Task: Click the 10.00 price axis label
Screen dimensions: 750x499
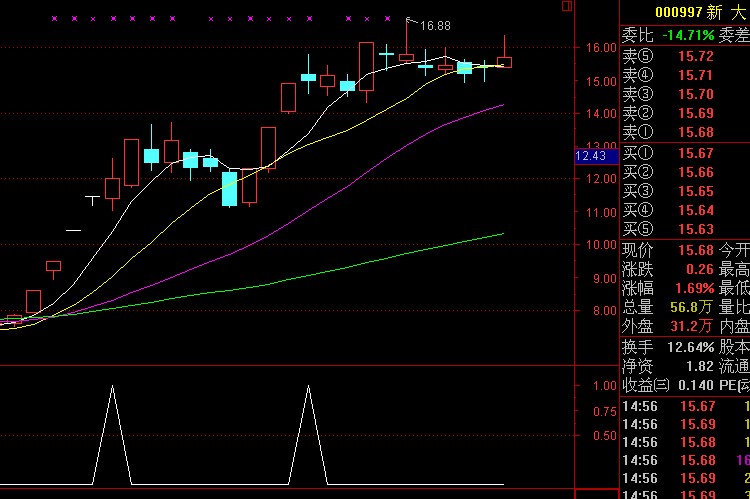Action: pyautogui.click(x=601, y=245)
